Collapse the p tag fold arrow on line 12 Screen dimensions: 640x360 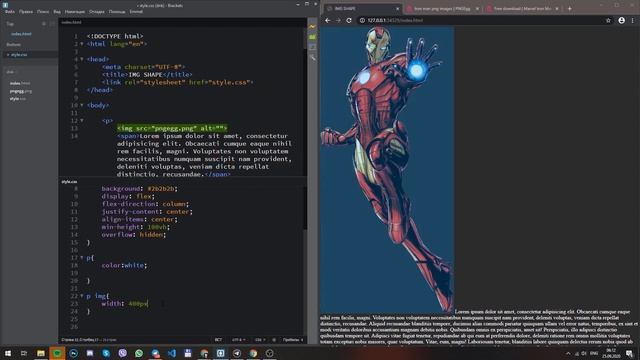tap(82, 121)
